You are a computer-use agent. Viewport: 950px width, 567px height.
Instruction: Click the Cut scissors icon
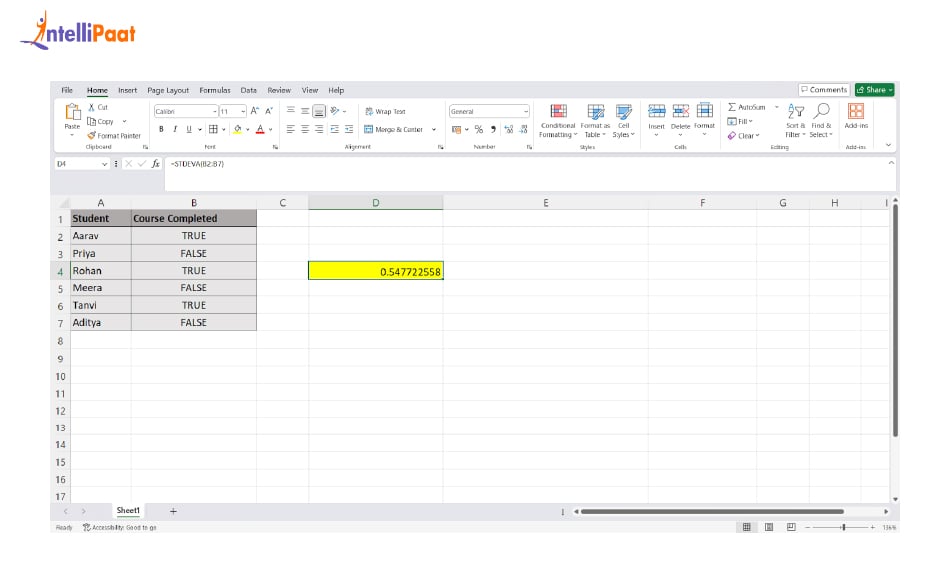coord(91,107)
